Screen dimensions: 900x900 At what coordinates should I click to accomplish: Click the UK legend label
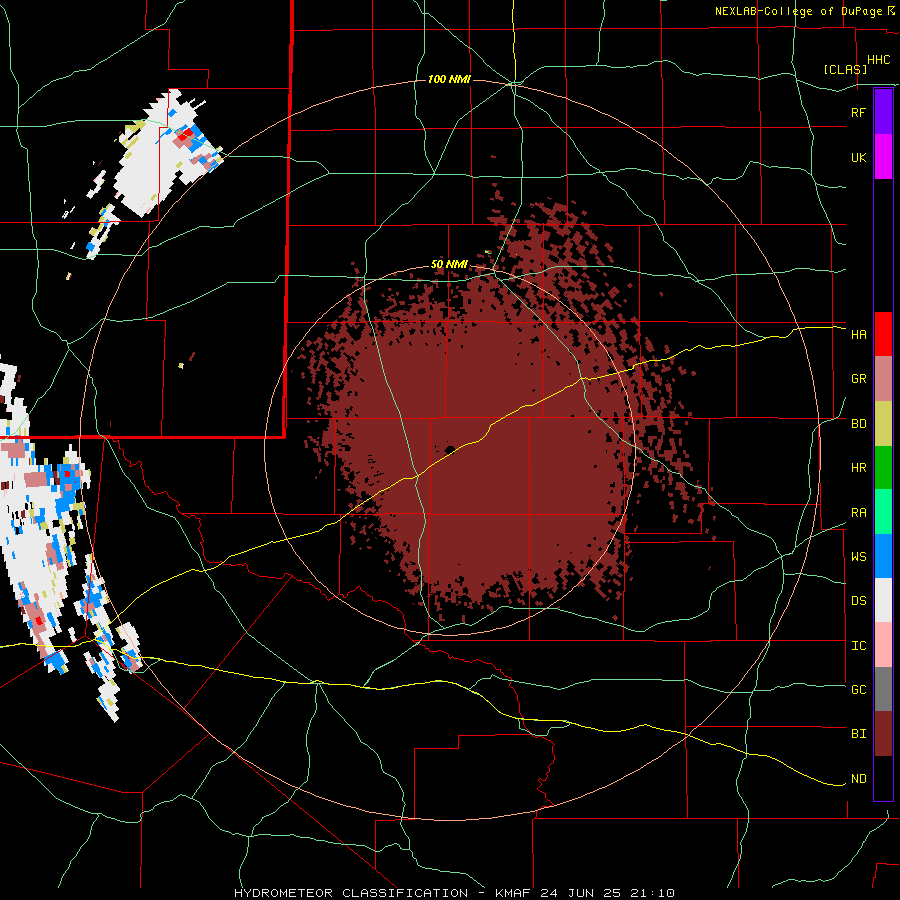pyautogui.click(x=858, y=157)
